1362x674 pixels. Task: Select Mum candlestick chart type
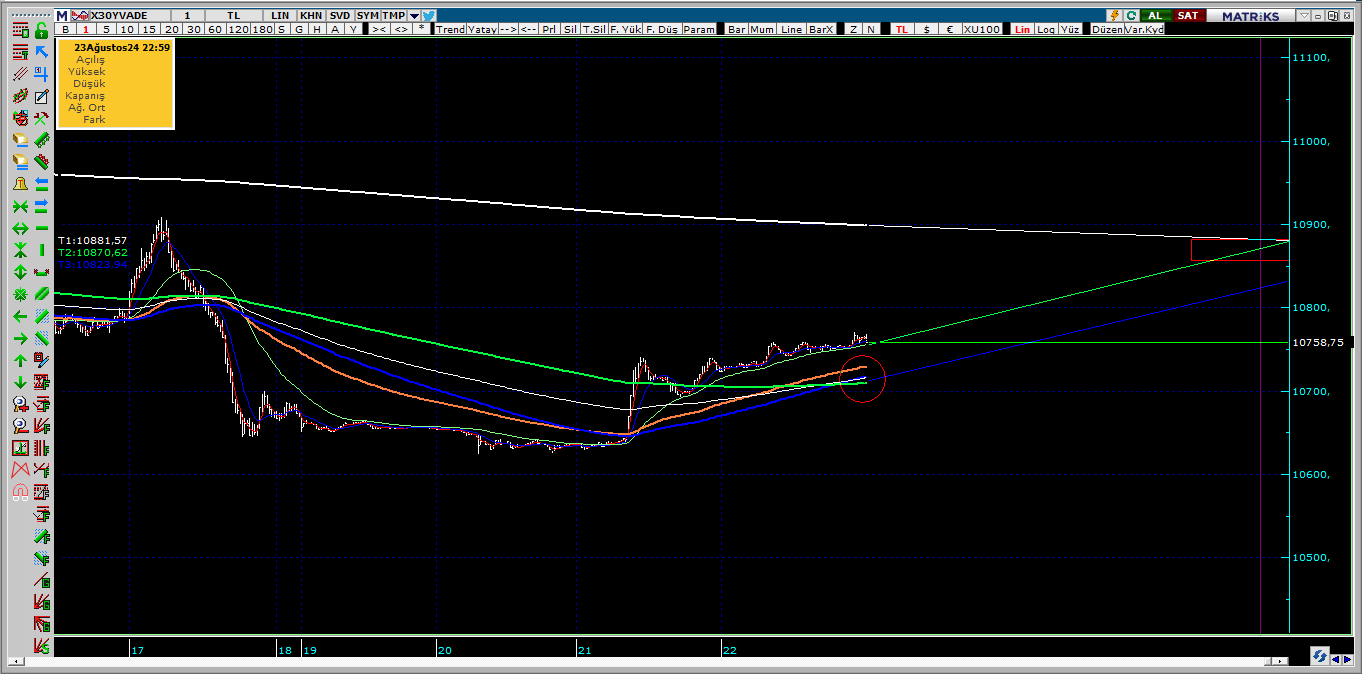pos(762,29)
